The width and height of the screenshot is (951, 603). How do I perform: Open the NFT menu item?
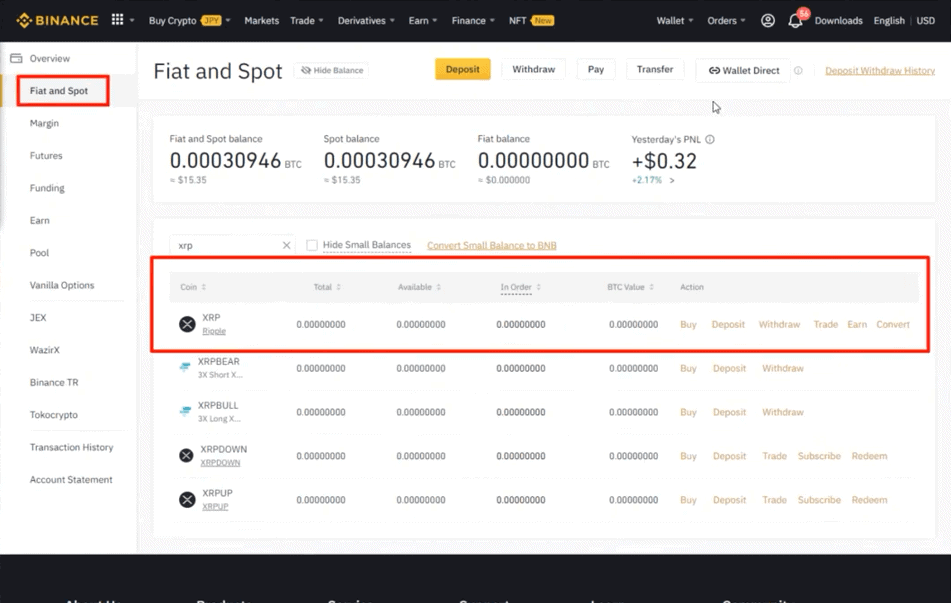click(x=531, y=21)
